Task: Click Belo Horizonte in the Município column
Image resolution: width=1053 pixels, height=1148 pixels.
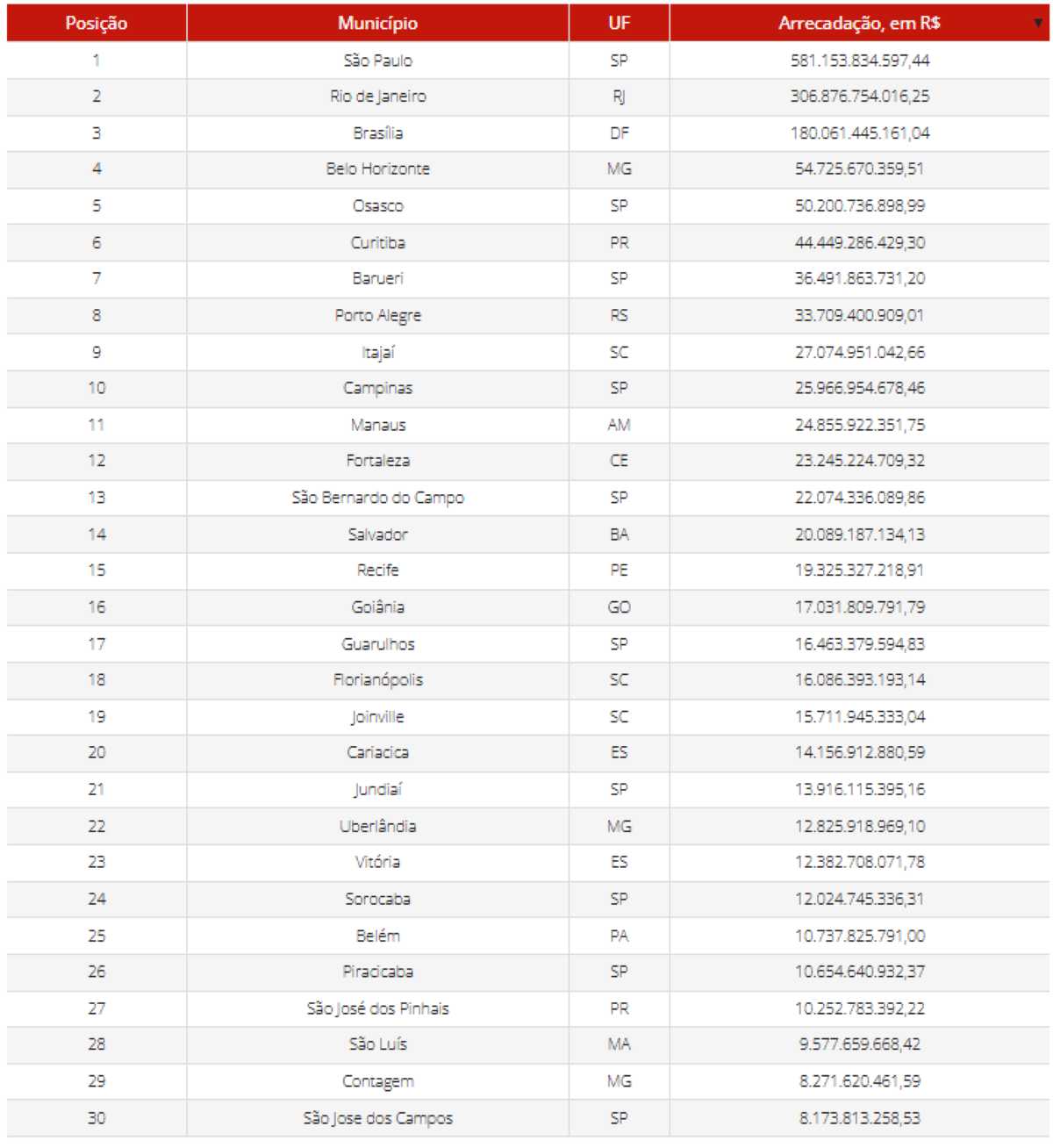Action: [x=377, y=169]
